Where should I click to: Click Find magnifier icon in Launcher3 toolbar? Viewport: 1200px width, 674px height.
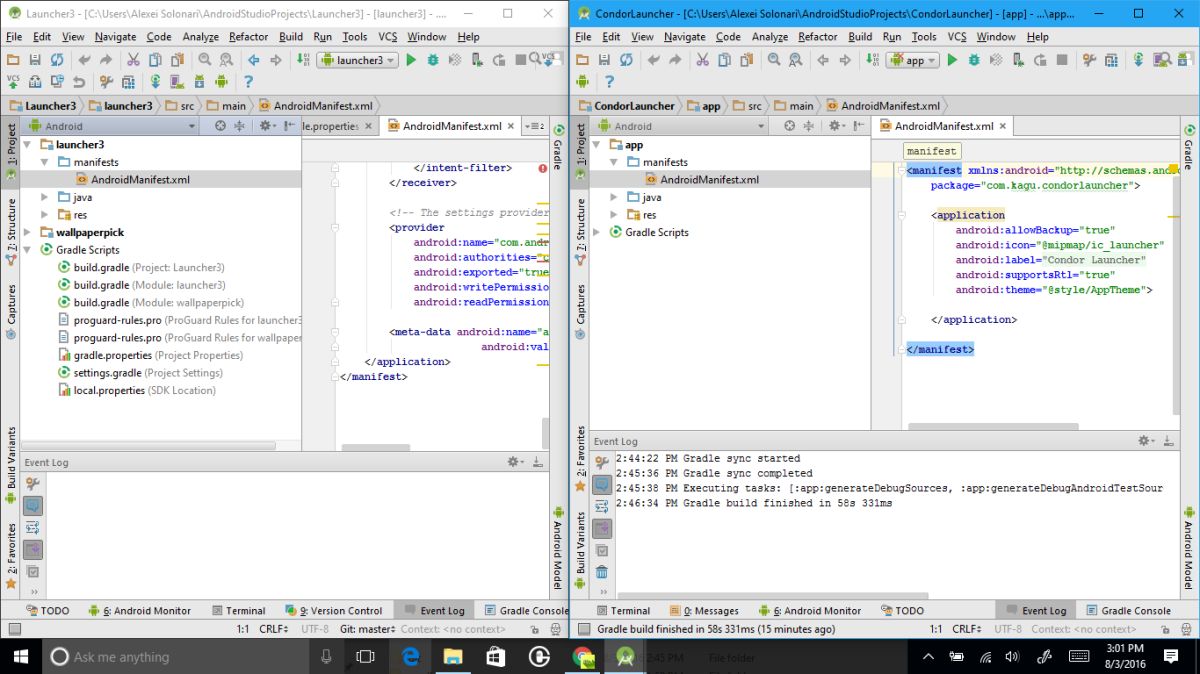click(205, 60)
